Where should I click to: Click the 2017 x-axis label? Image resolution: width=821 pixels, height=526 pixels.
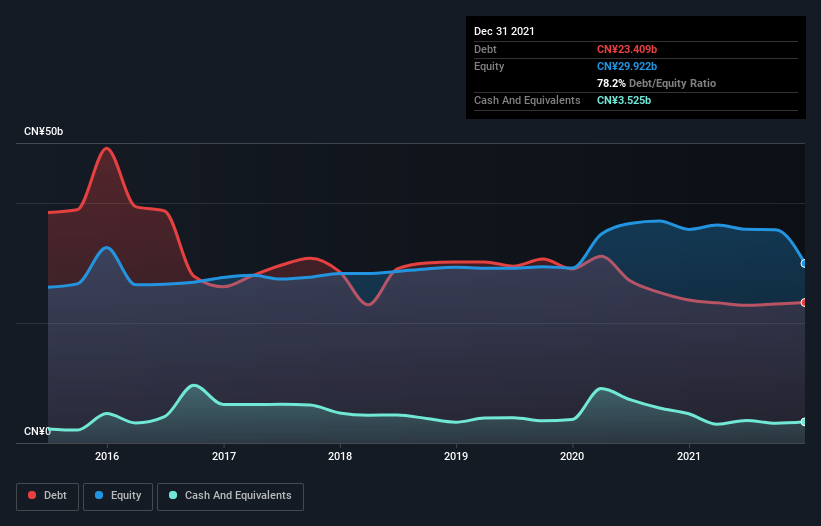(x=224, y=456)
